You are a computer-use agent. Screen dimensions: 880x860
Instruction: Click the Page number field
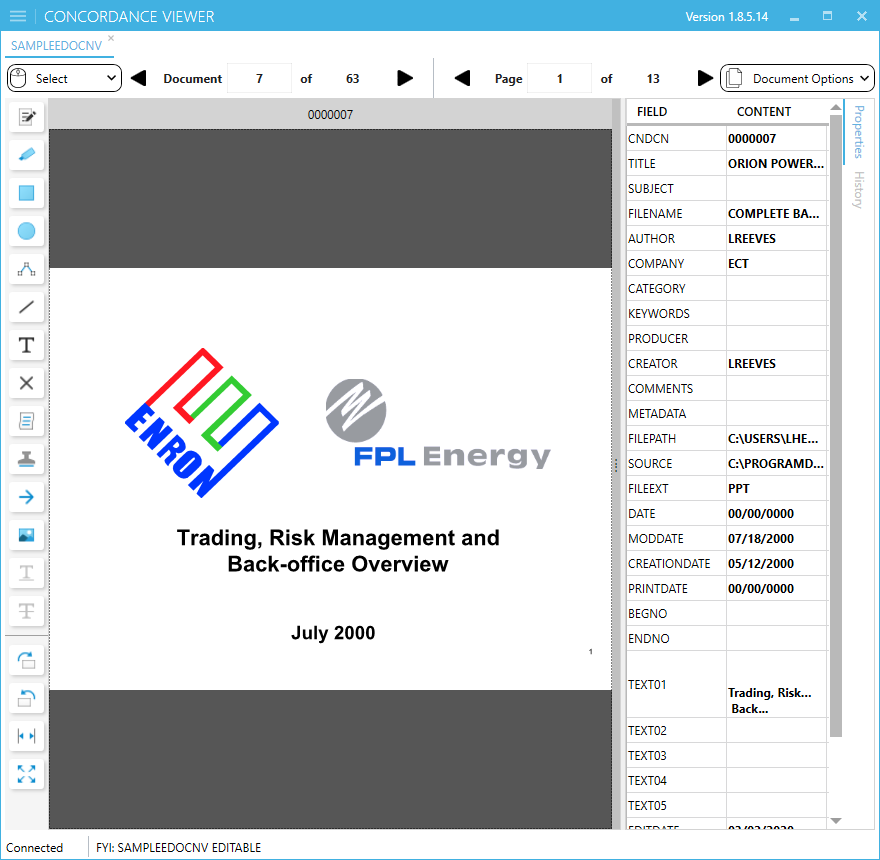pos(560,79)
